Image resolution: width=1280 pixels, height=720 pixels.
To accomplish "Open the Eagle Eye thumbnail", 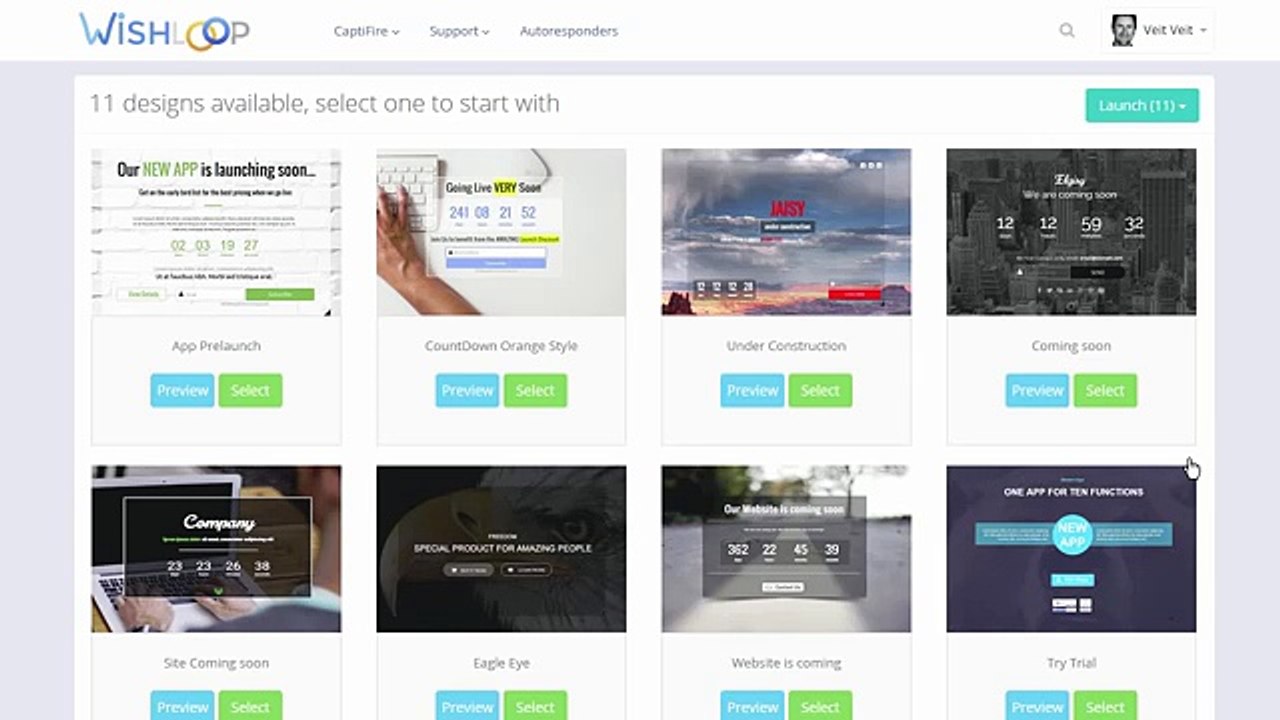I will coord(501,549).
